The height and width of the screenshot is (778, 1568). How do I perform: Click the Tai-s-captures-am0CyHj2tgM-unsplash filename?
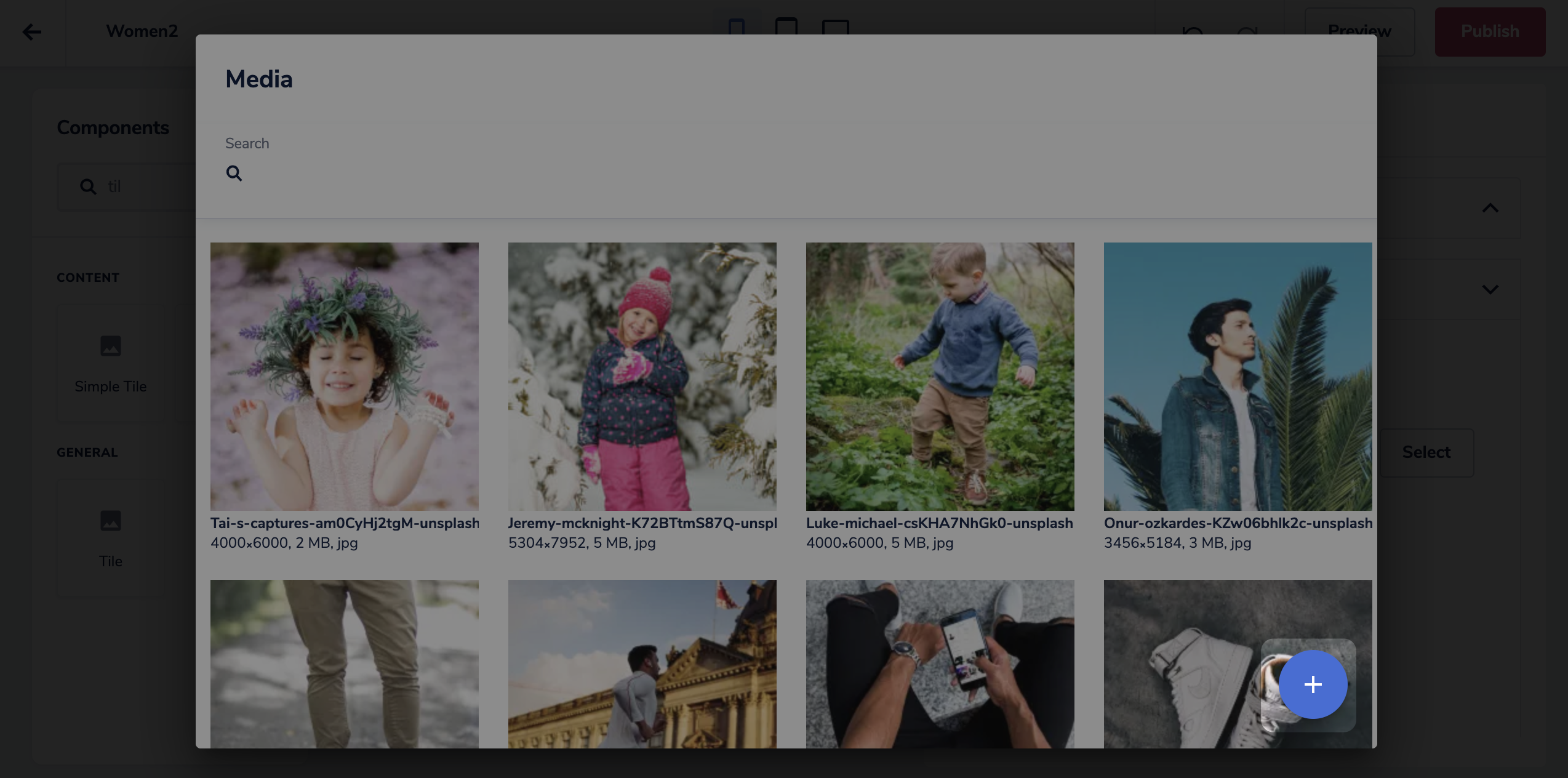pyautogui.click(x=345, y=523)
